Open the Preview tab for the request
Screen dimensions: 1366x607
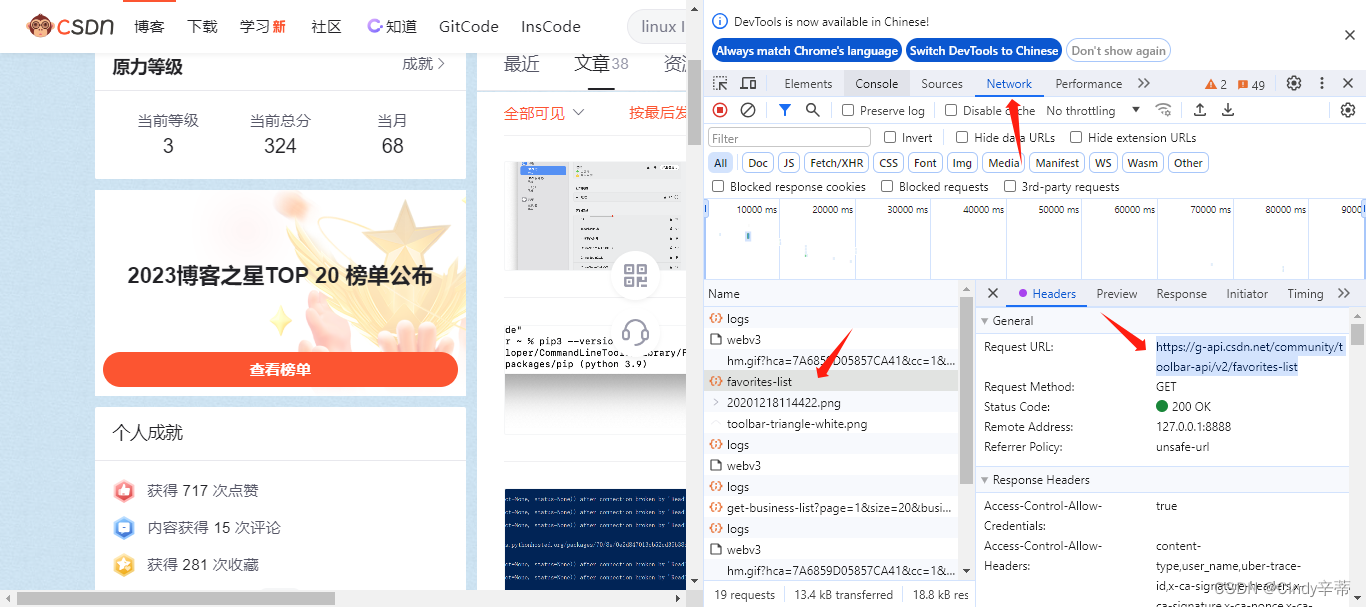[x=1116, y=293]
